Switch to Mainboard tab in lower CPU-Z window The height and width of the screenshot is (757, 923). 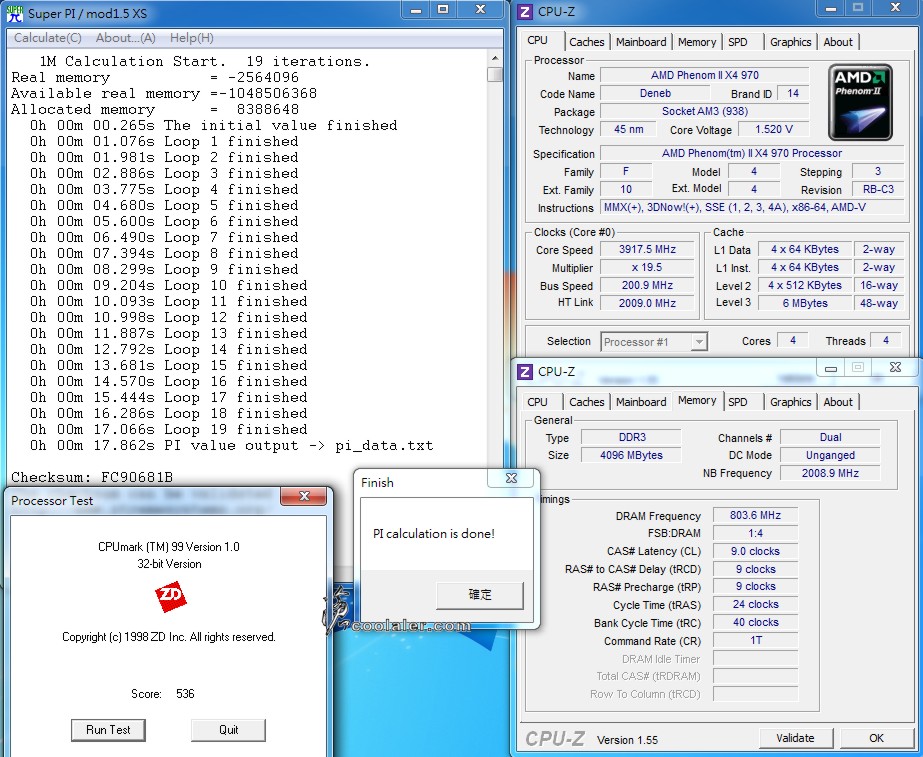640,402
